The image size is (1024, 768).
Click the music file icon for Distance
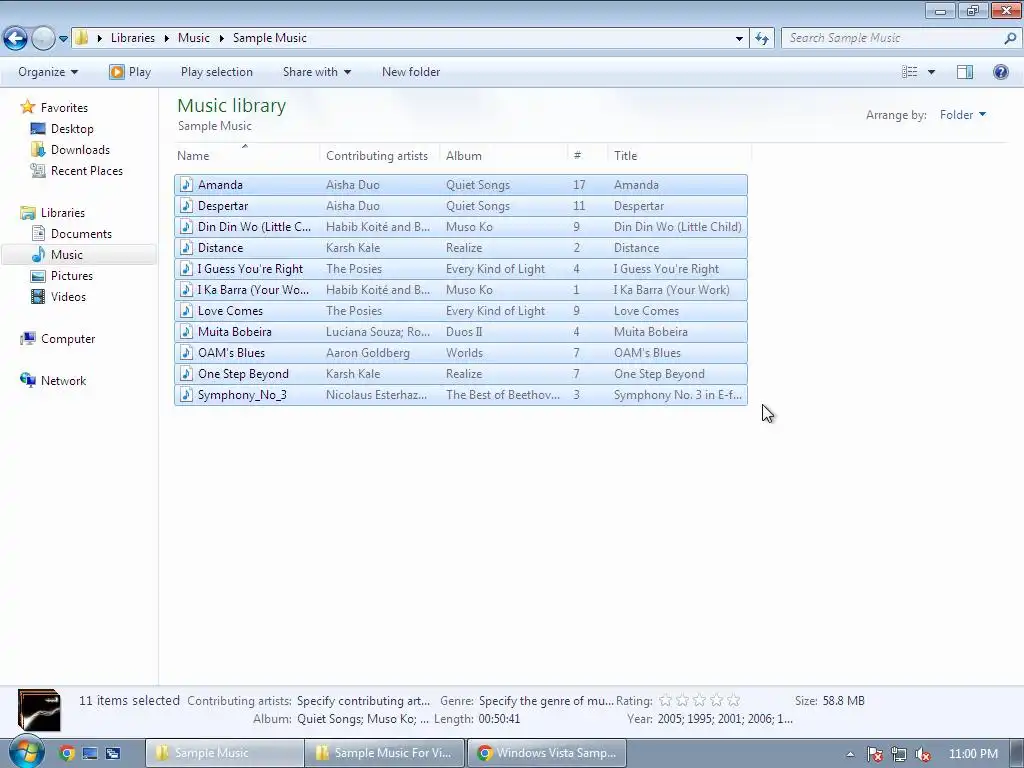[x=186, y=248]
